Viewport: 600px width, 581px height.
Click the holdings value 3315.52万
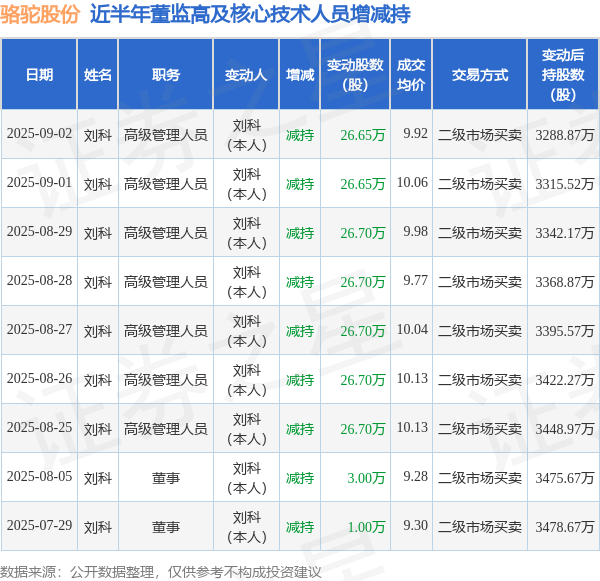click(564, 184)
